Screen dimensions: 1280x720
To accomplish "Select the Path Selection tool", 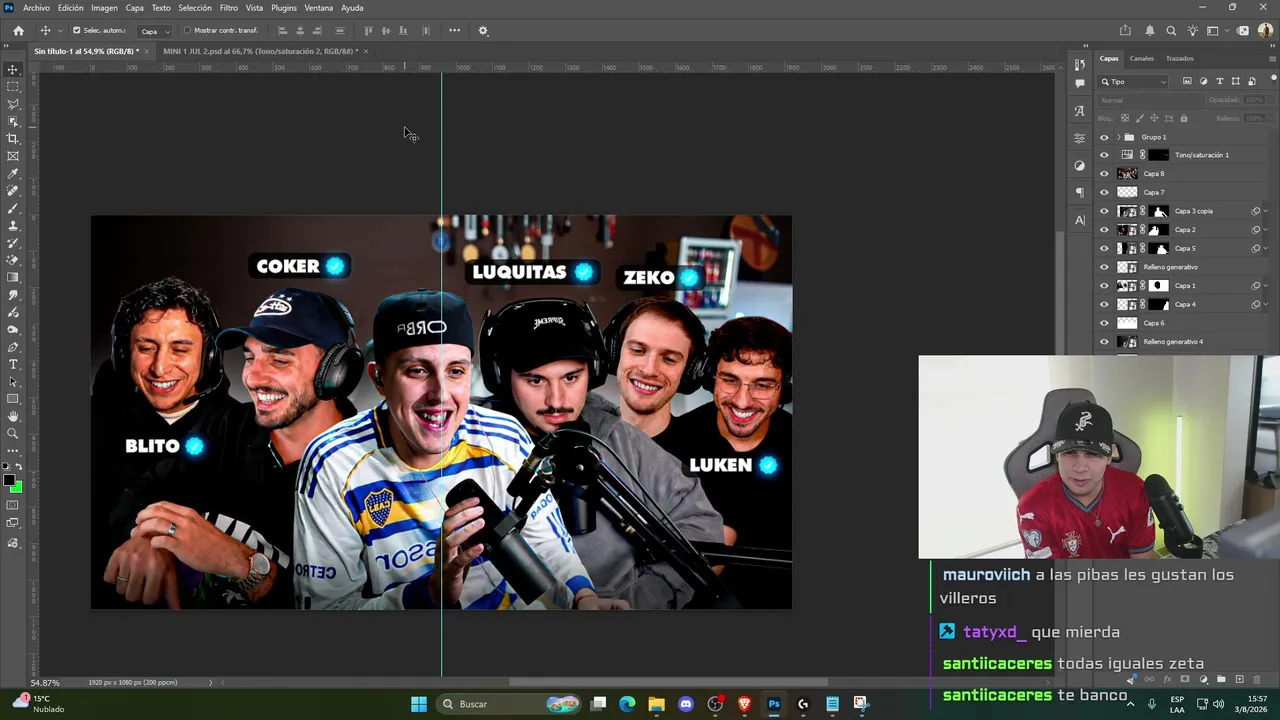I will coord(13,382).
